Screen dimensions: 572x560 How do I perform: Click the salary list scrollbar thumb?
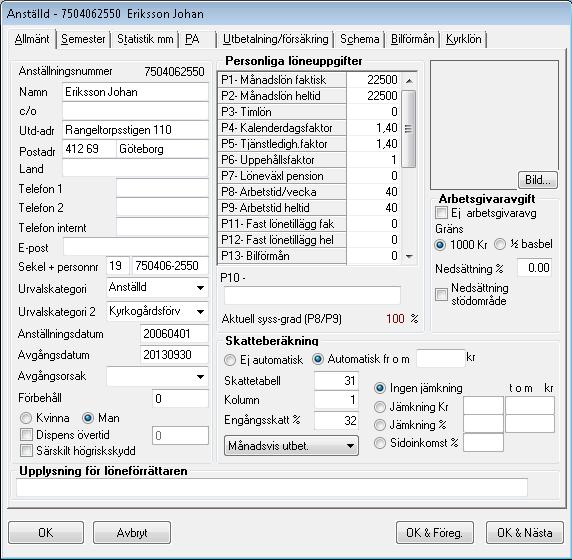coord(409,129)
